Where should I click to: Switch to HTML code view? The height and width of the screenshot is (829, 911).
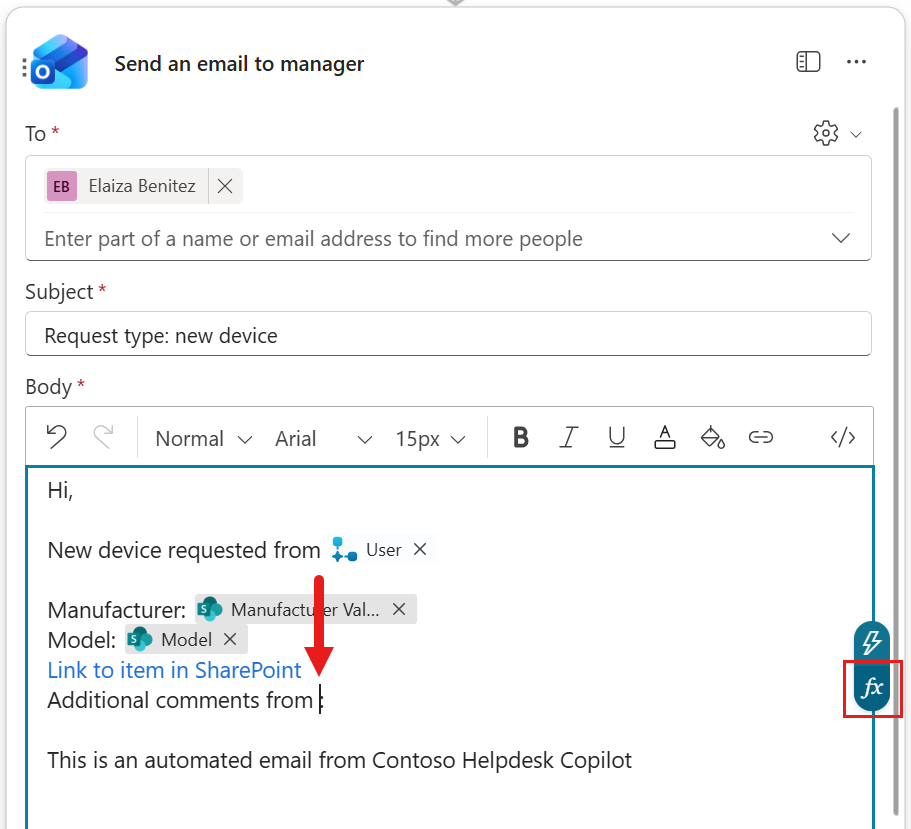(843, 437)
